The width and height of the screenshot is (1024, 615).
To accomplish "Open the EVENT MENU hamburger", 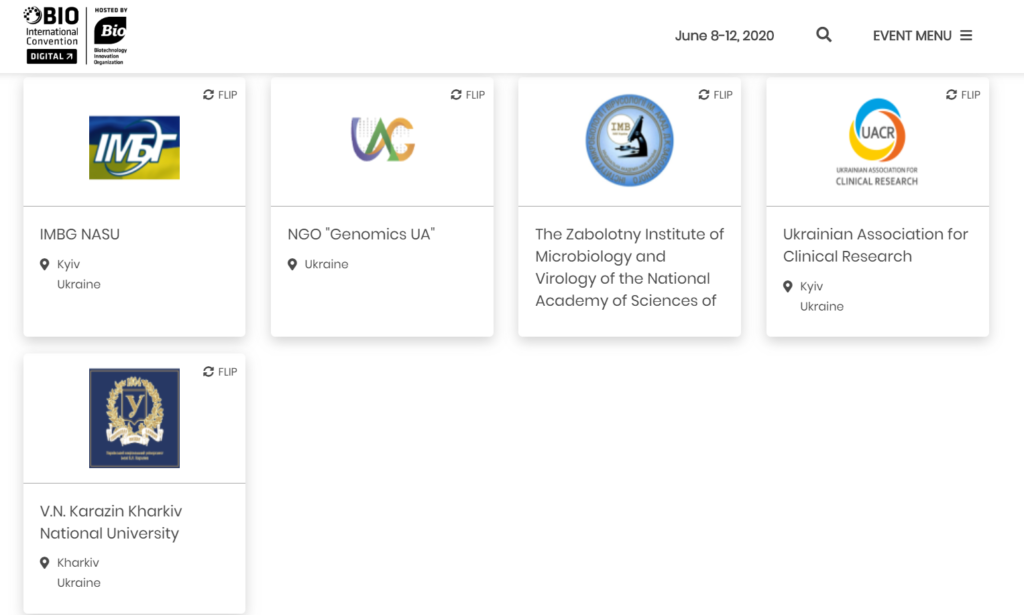I will click(922, 36).
